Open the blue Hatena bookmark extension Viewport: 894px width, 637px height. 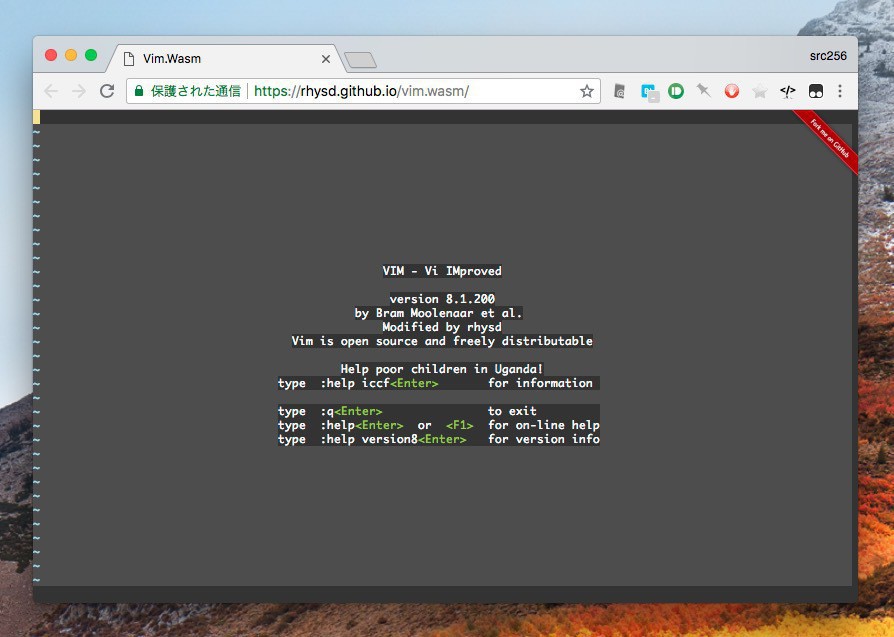[649, 92]
